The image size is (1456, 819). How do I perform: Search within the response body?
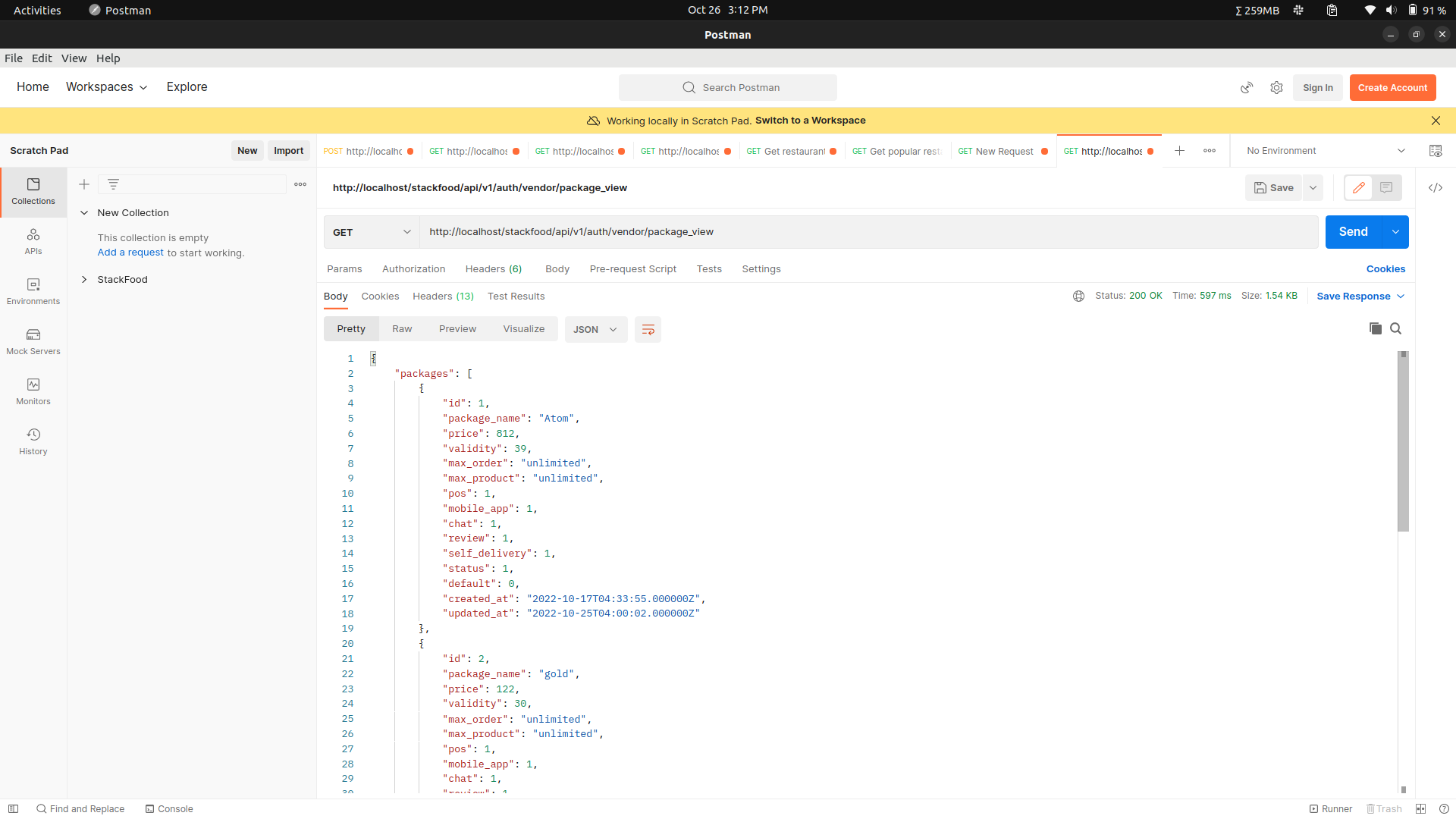click(x=1395, y=328)
